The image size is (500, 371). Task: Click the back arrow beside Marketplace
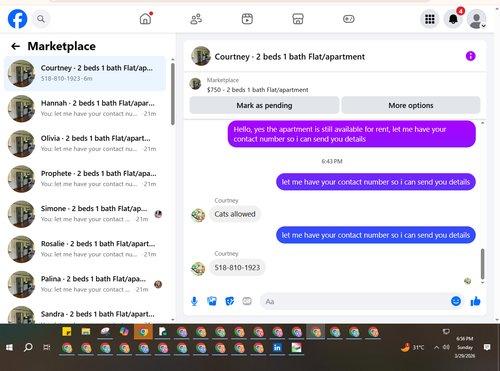(16, 46)
